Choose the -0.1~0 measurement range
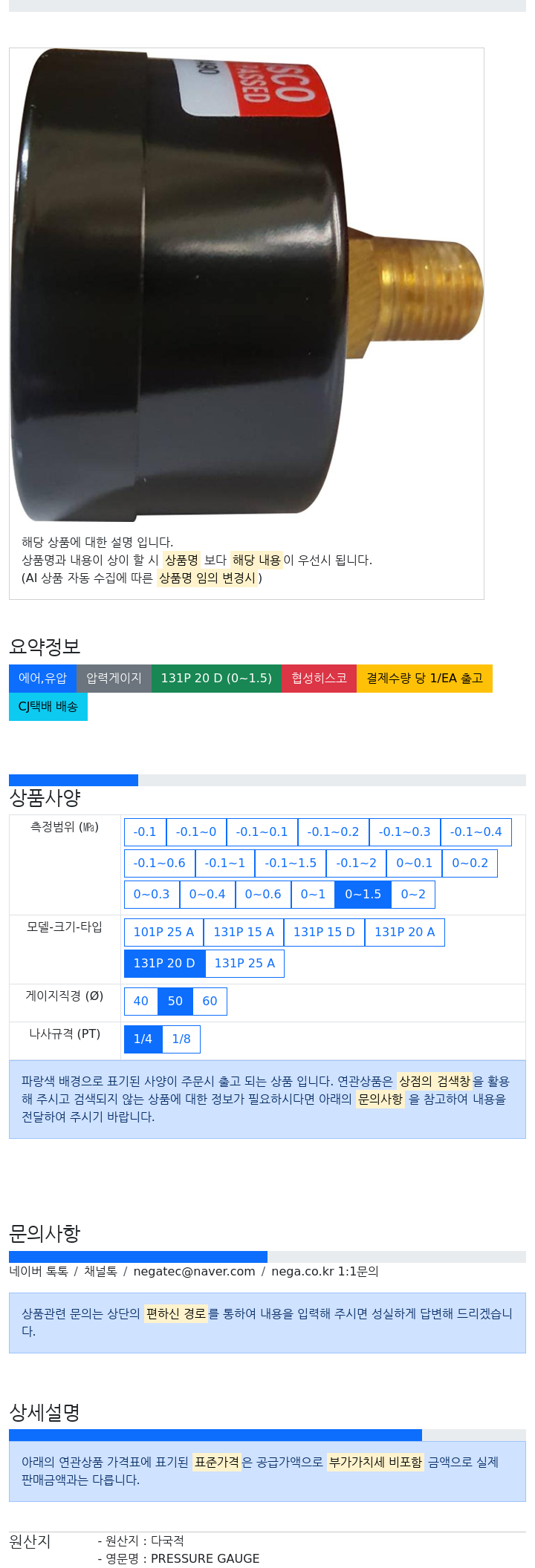Screen dimensions: 535x1568 pyautogui.click(x=196, y=832)
